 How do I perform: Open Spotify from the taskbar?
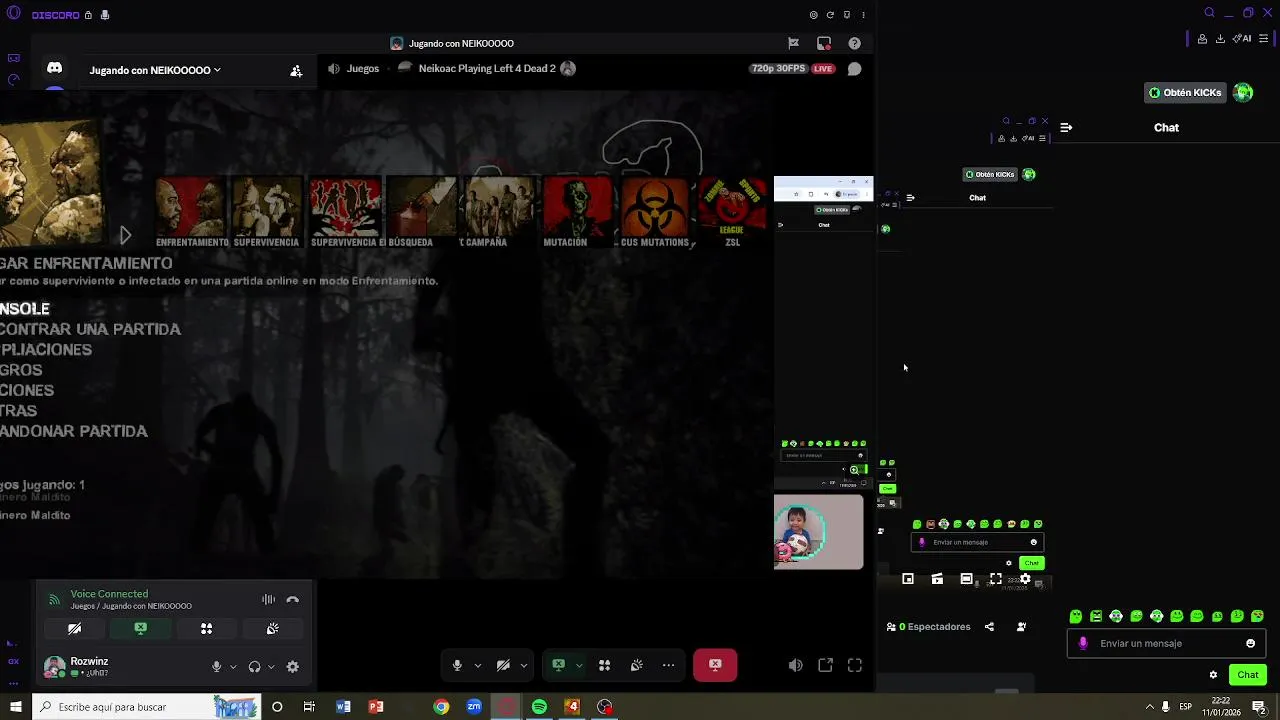pos(539,707)
